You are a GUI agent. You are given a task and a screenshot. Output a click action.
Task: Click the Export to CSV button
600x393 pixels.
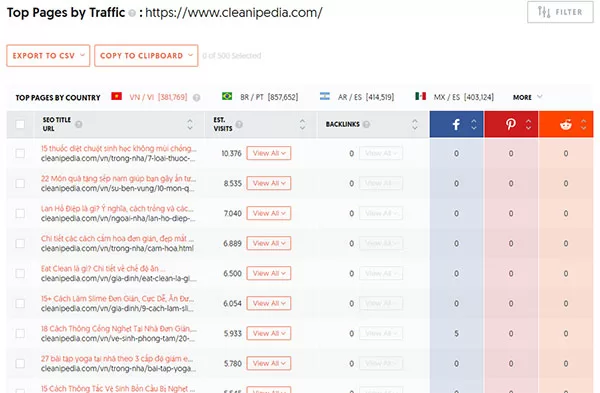48,55
